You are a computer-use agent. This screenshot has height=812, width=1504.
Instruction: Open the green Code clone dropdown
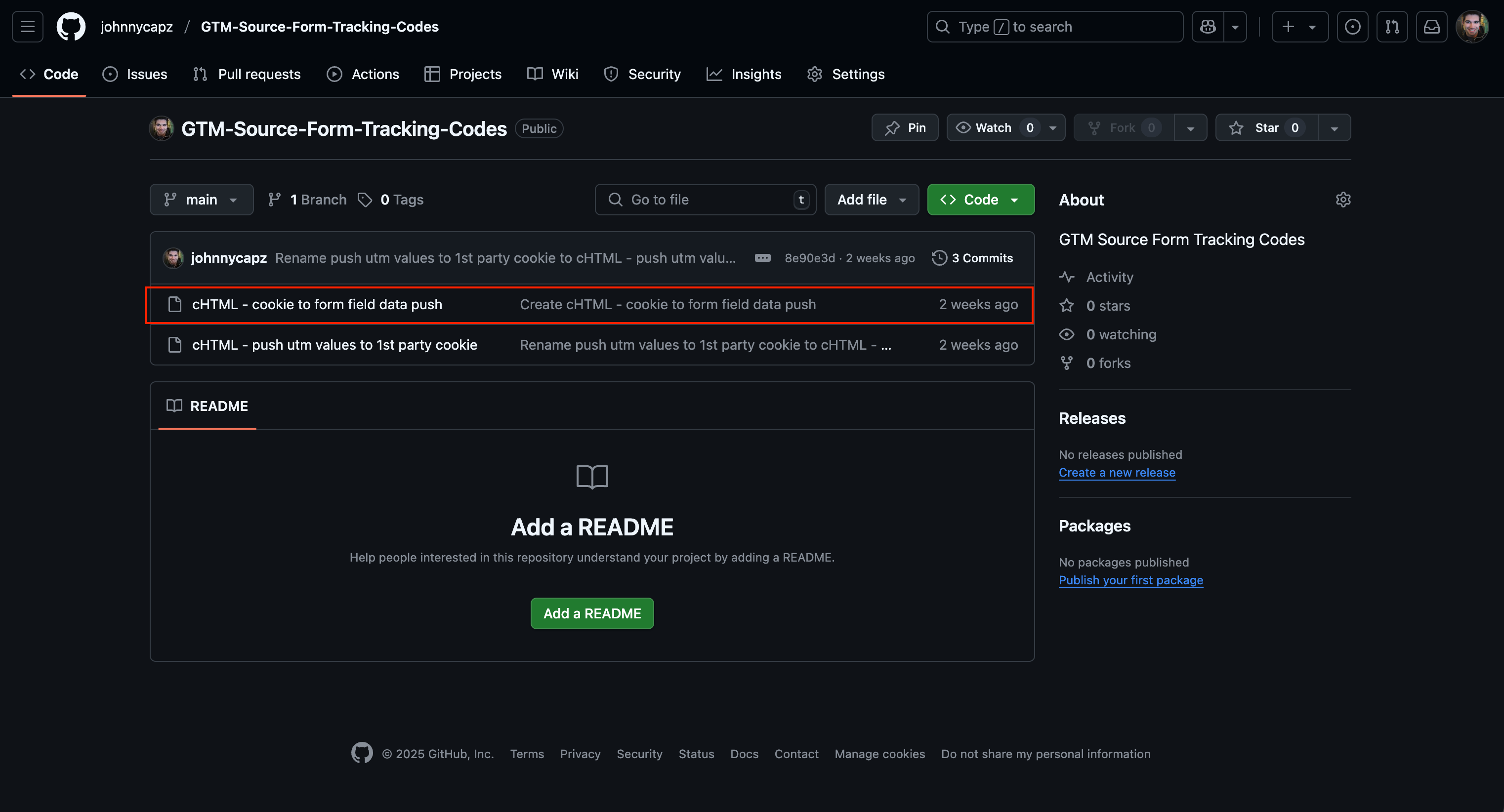coord(981,200)
